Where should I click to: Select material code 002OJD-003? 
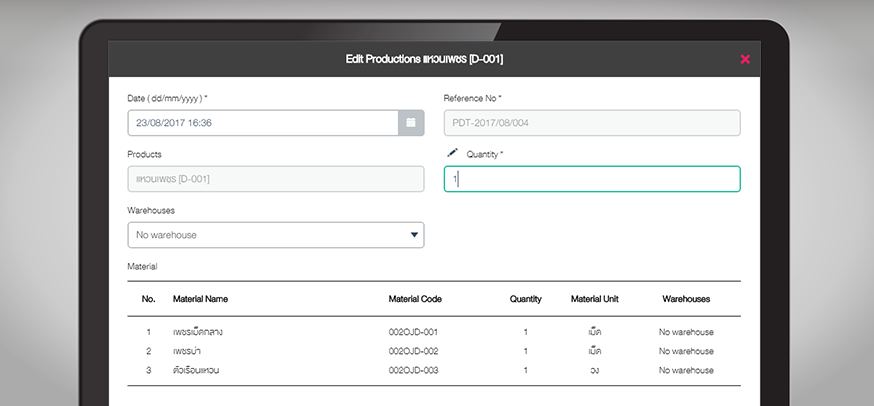(x=413, y=370)
